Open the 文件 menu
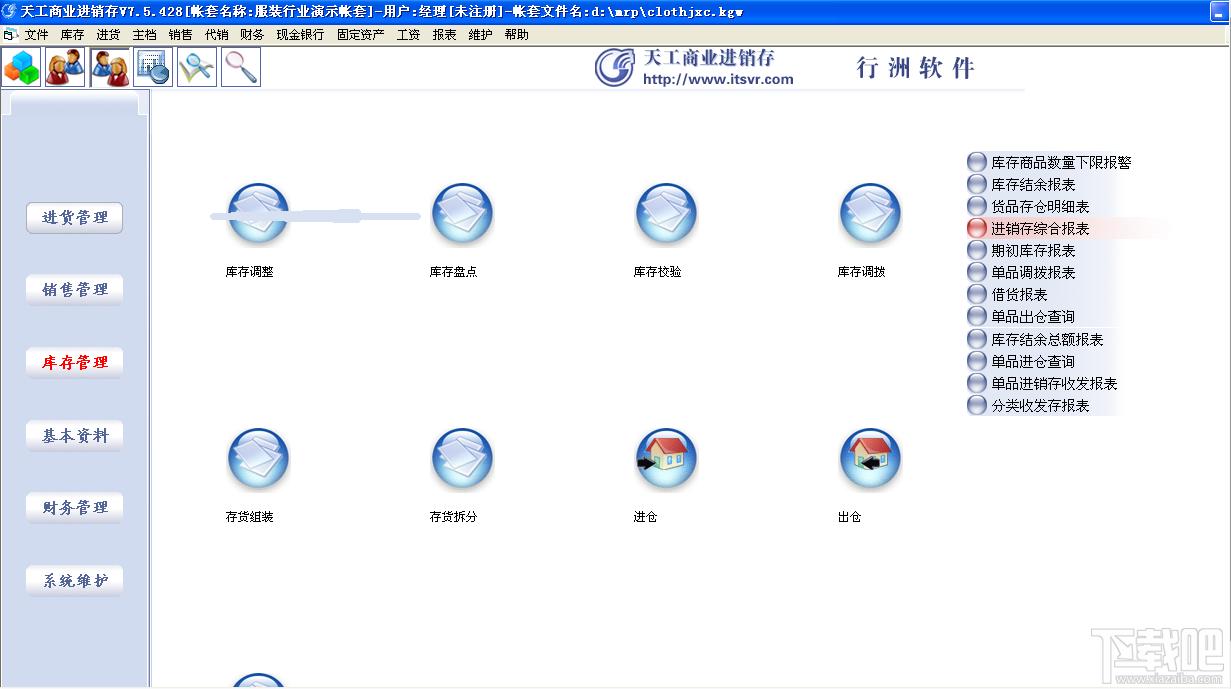 click(x=36, y=34)
